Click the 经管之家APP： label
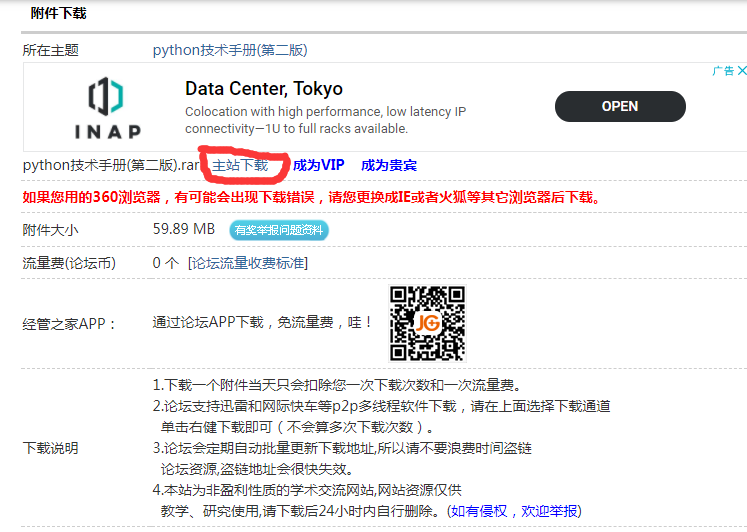Viewport: 747px width, 532px height. click(70, 324)
